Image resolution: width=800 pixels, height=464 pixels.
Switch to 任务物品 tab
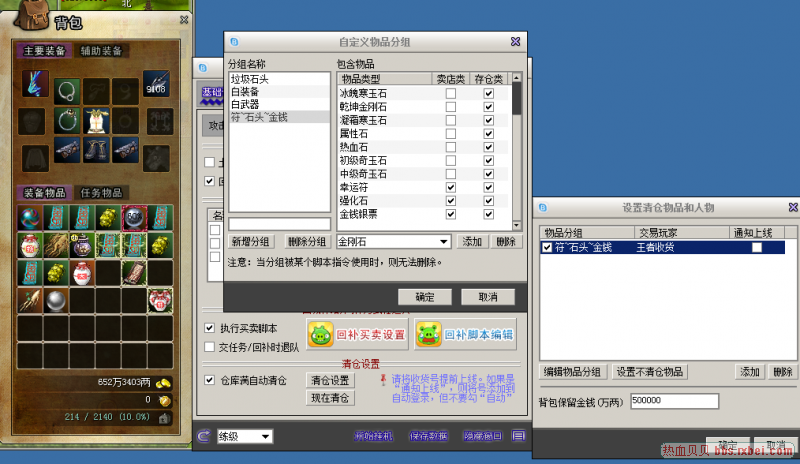(102, 193)
